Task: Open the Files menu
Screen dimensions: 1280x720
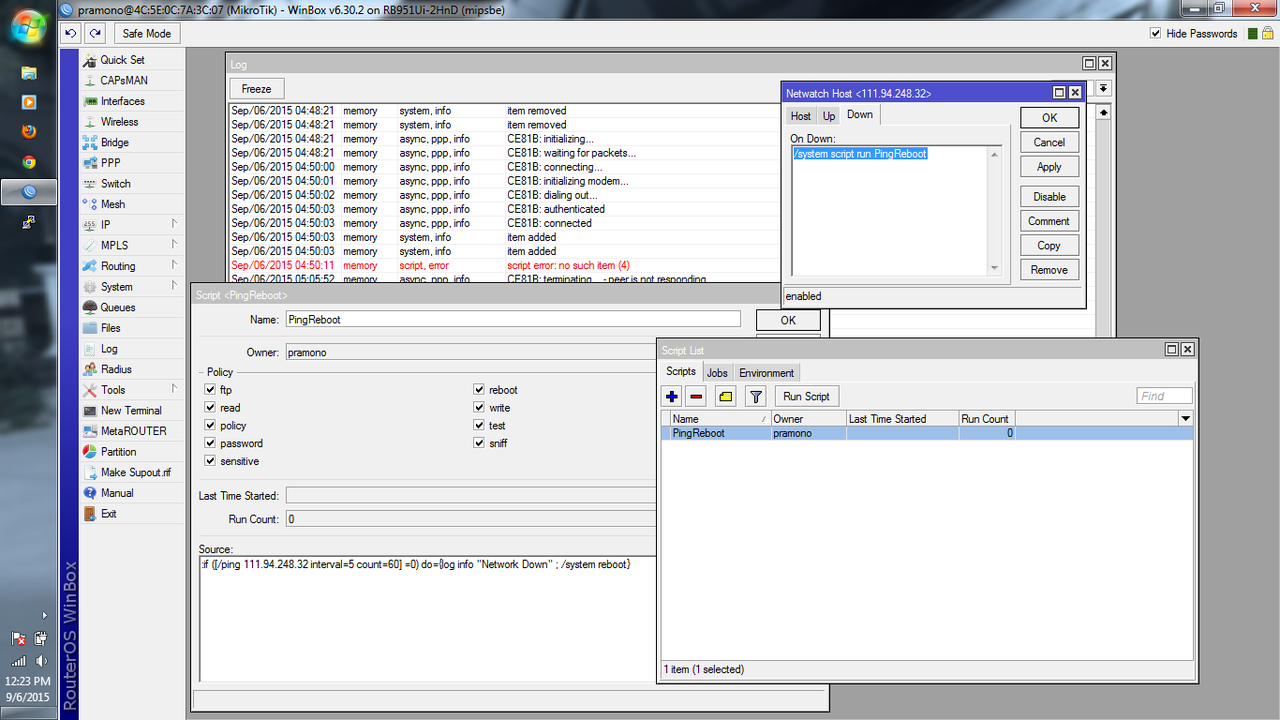Action: (110, 328)
